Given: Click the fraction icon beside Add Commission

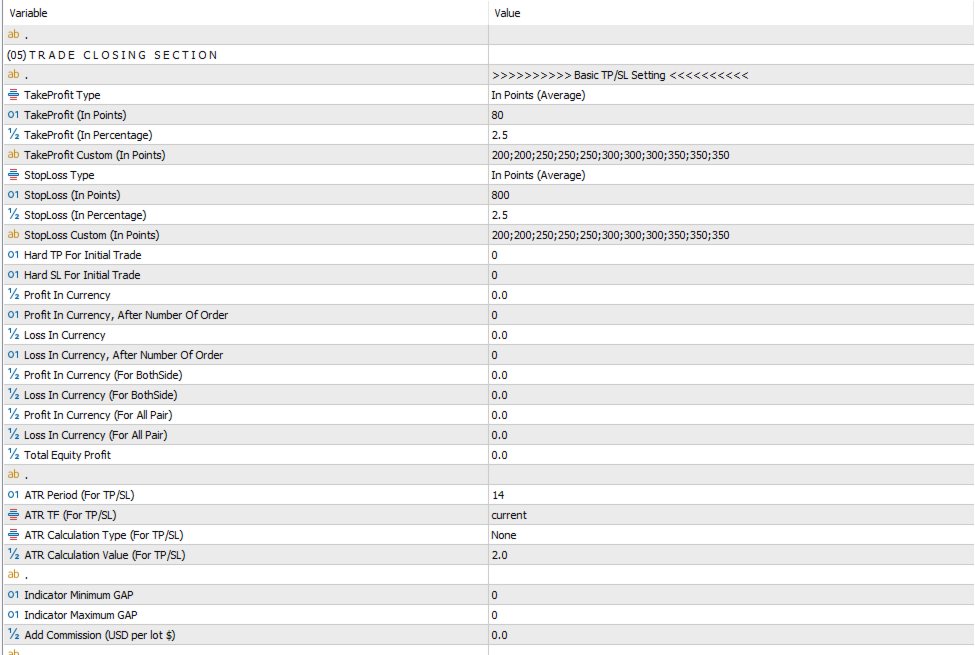Looking at the screenshot, I should pos(13,635).
